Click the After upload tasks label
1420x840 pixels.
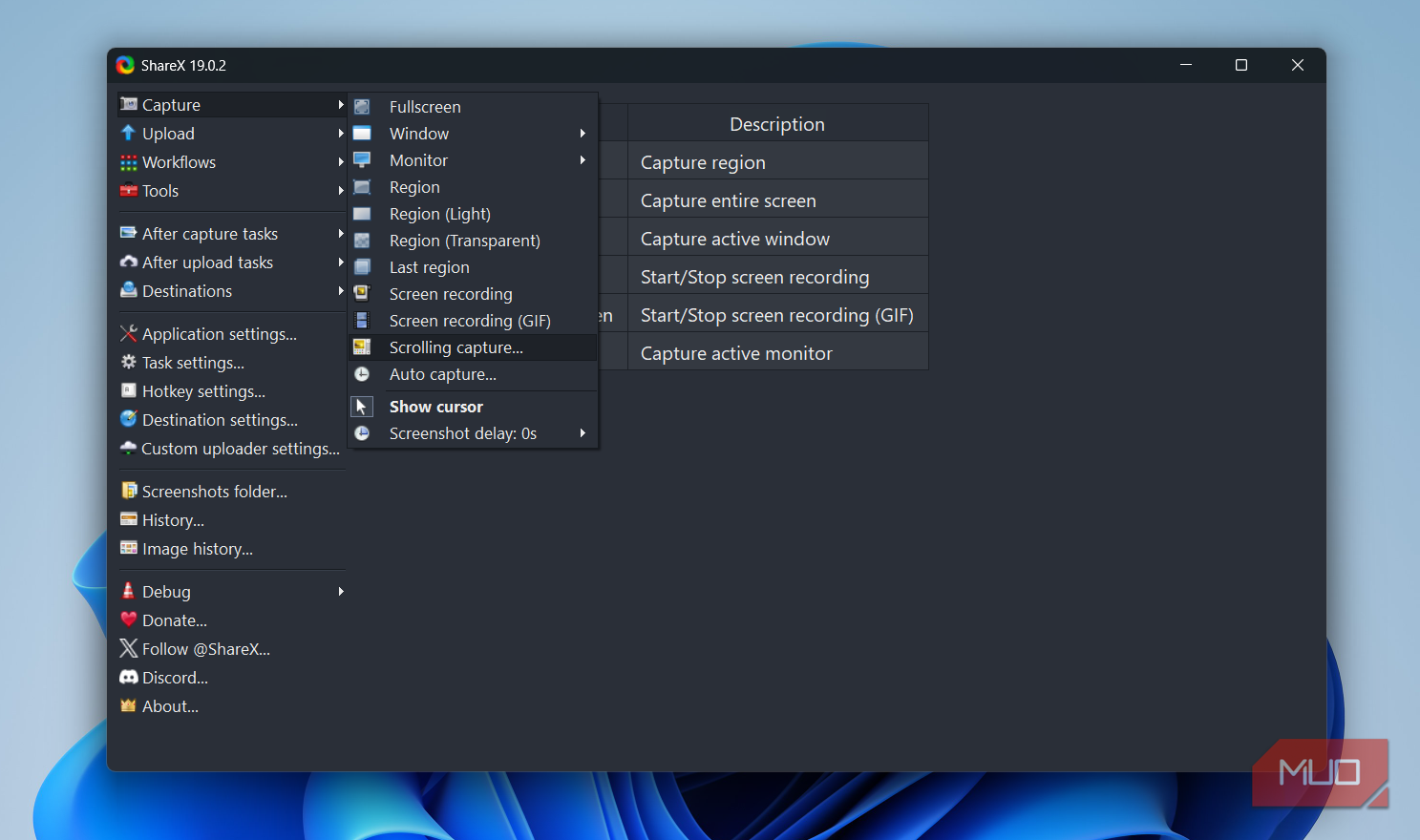(207, 262)
